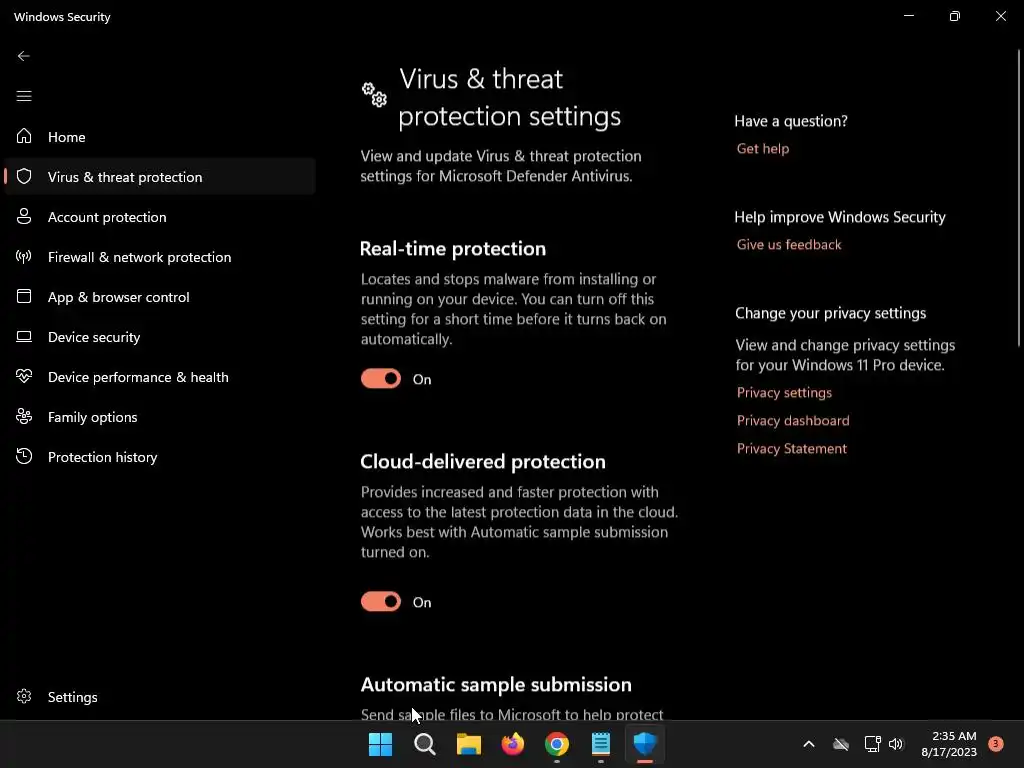This screenshot has width=1024, height=768.
Task: Click the App & browser control window icon
Action: tap(24, 296)
